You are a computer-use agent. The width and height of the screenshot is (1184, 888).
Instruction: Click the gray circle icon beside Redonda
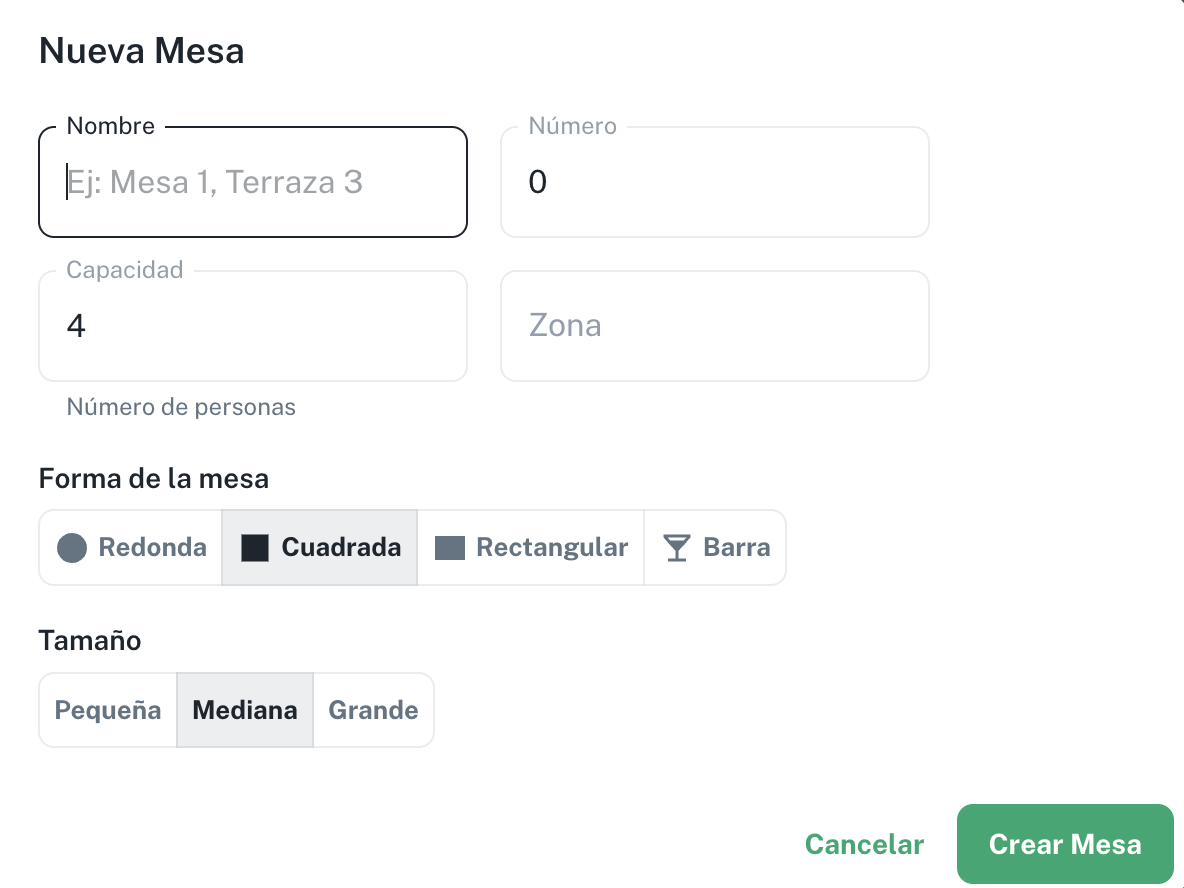pos(72,548)
